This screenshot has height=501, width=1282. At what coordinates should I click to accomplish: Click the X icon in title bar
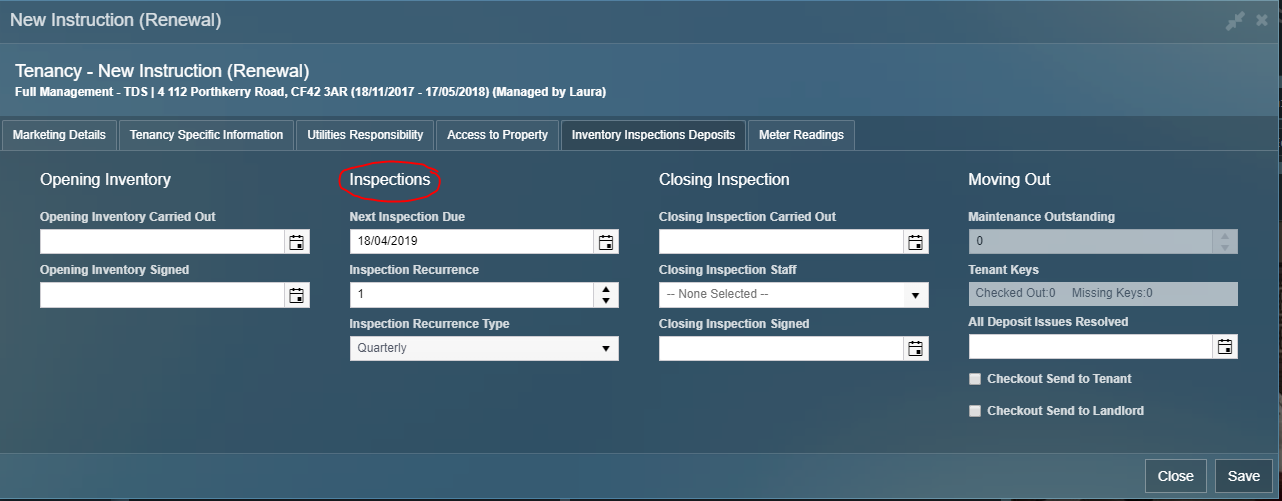[1262, 21]
